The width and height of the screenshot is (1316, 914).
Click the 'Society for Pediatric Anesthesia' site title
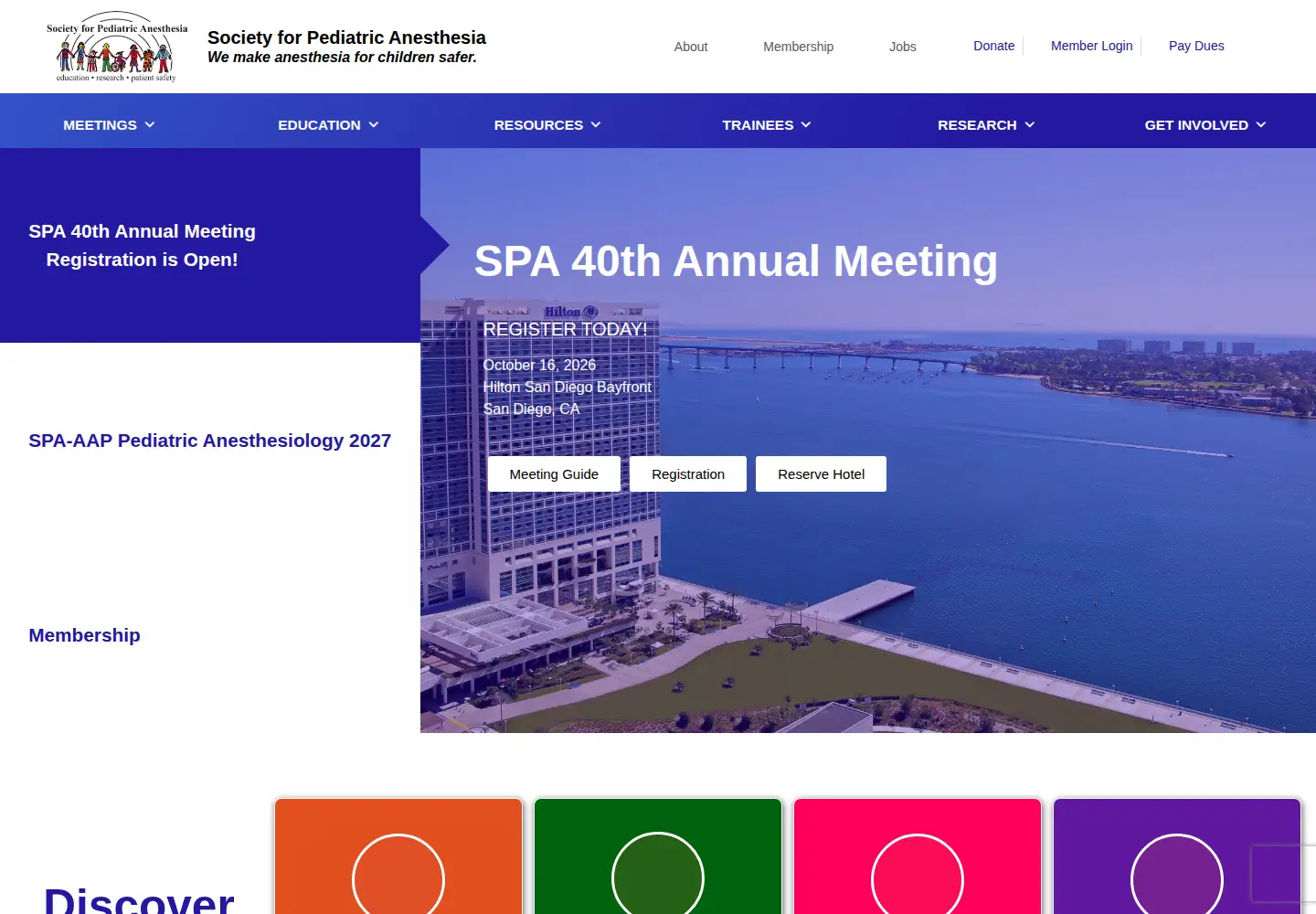pyautogui.click(x=346, y=37)
